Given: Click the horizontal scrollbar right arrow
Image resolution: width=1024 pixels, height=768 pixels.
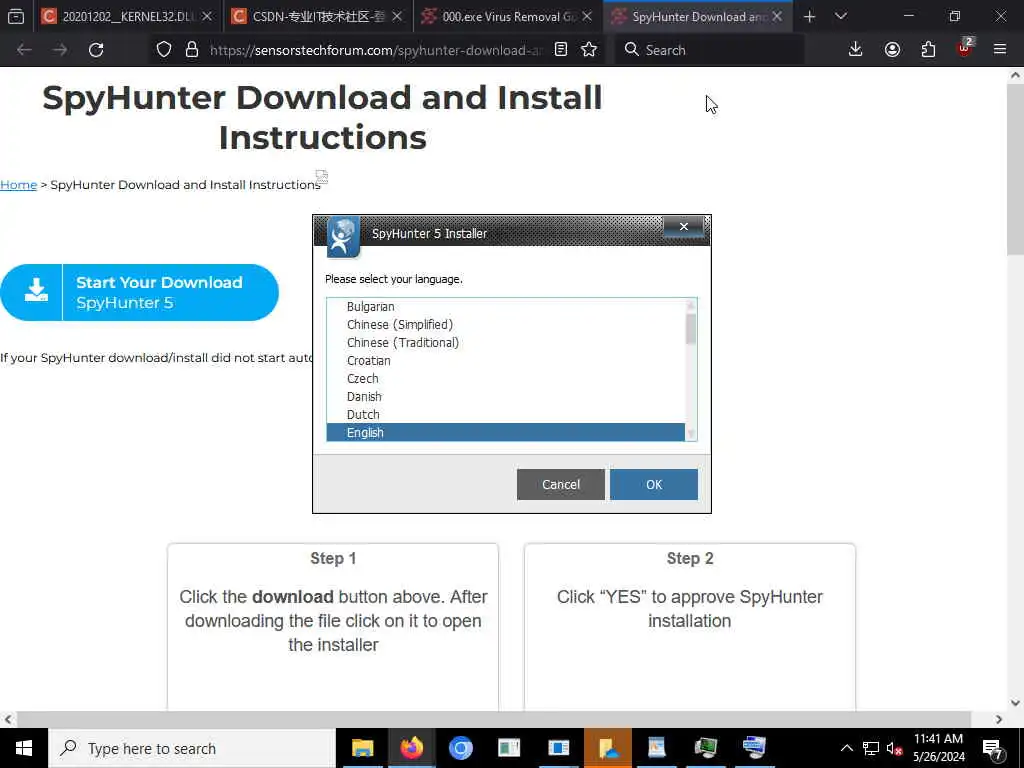Looking at the screenshot, I should 999,719.
